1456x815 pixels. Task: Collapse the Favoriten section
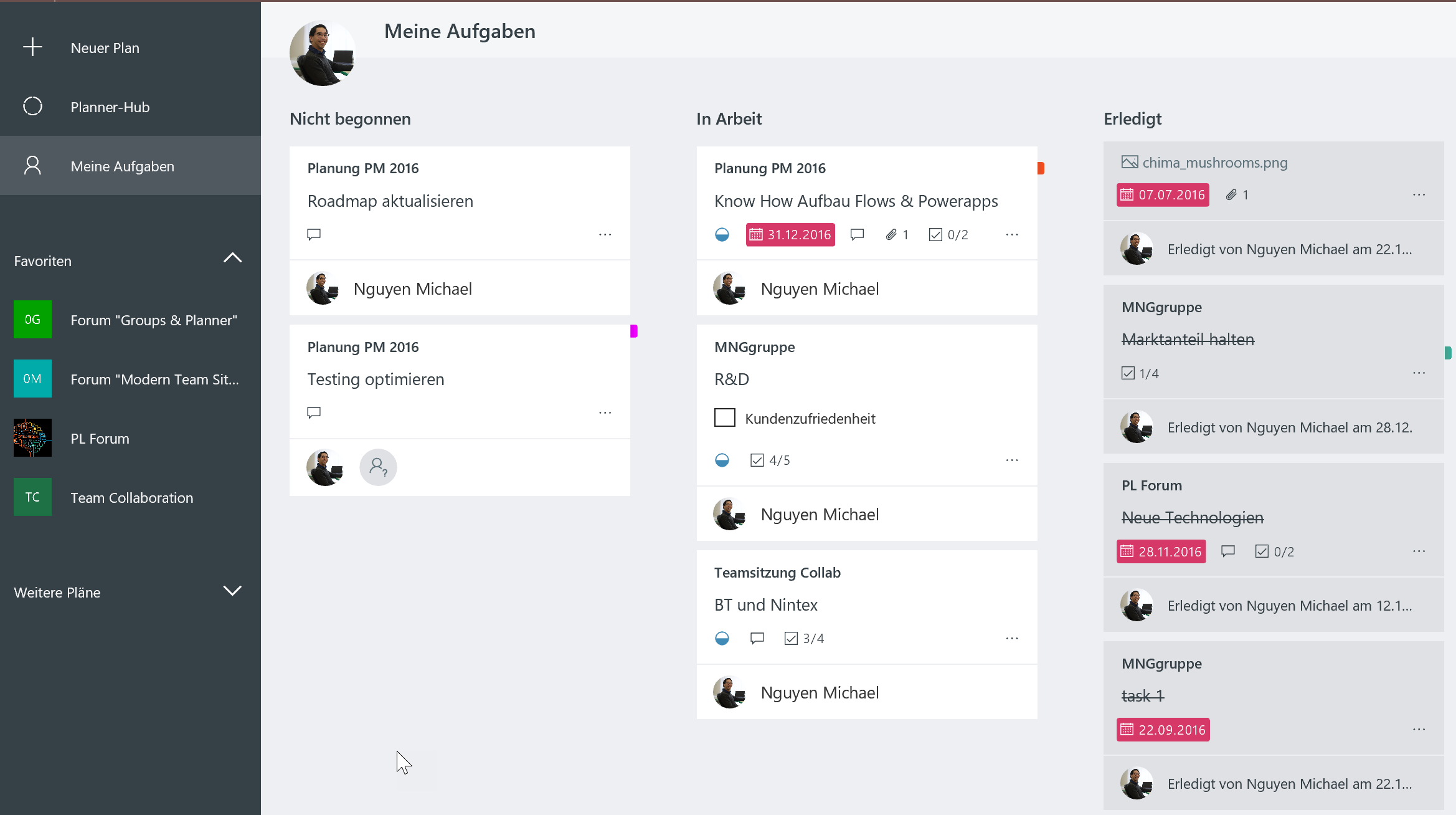point(232,258)
